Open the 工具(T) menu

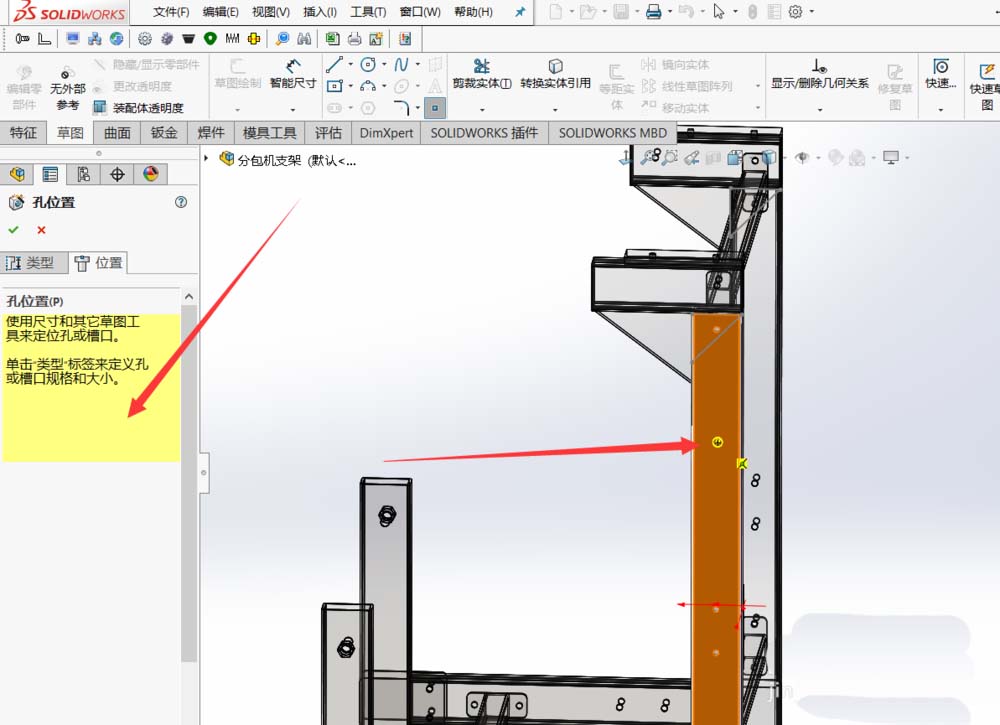click(368, 12)
